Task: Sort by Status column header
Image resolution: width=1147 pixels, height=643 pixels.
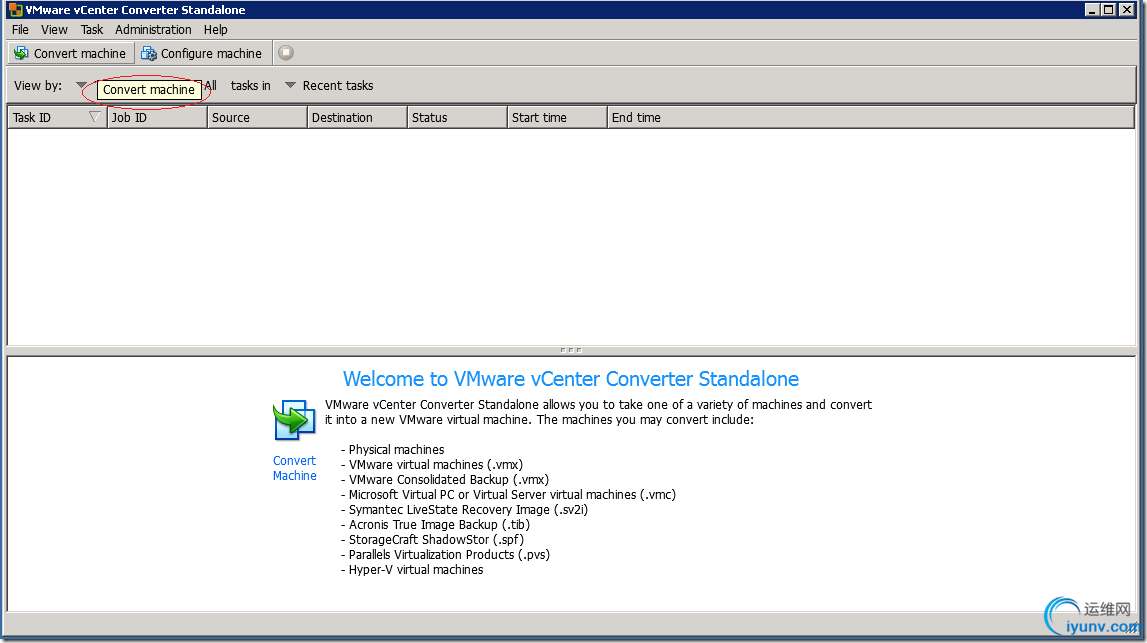Action: [457, 118]
